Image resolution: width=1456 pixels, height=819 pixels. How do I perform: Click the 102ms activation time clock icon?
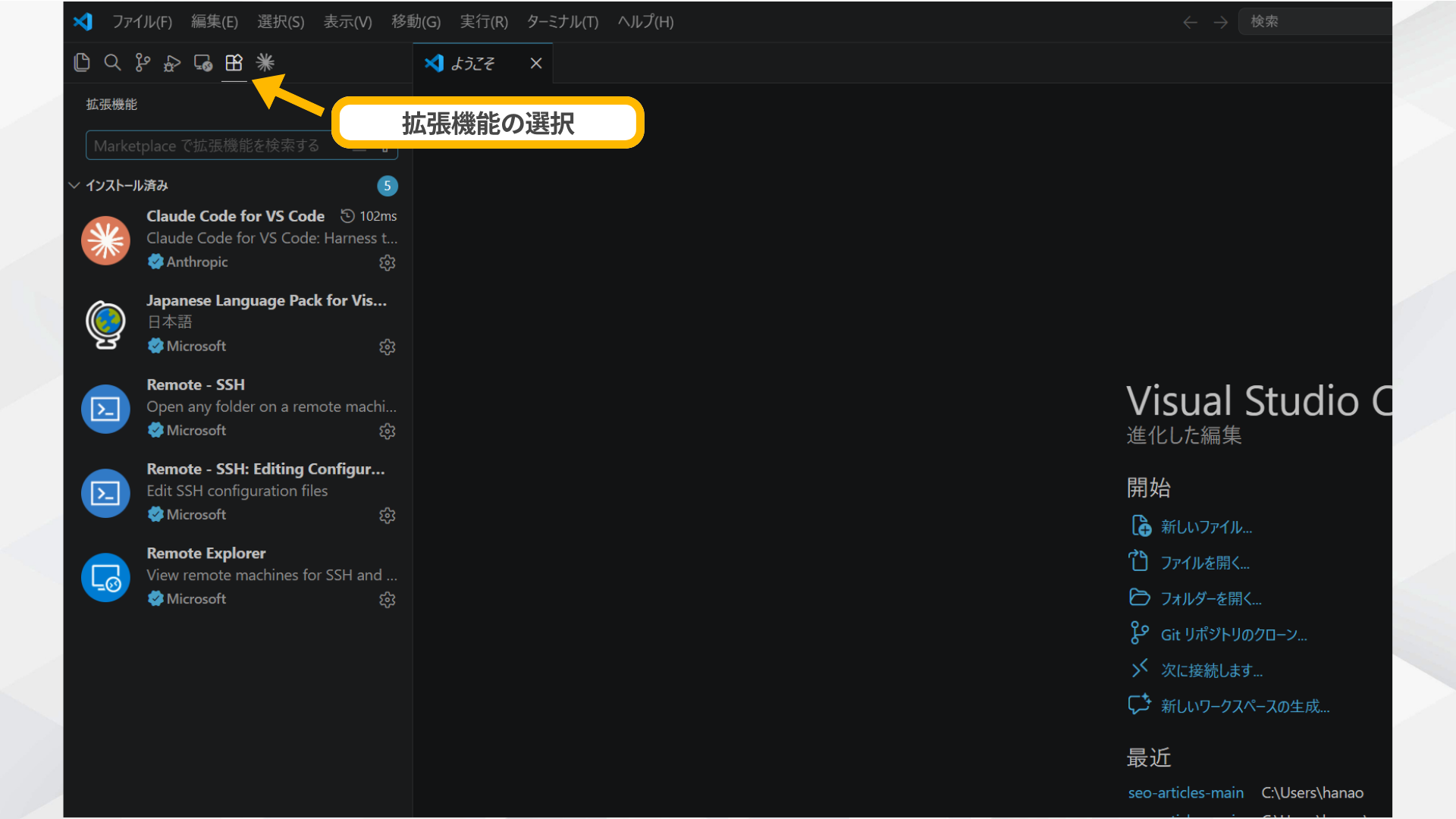tap(347, 216)
